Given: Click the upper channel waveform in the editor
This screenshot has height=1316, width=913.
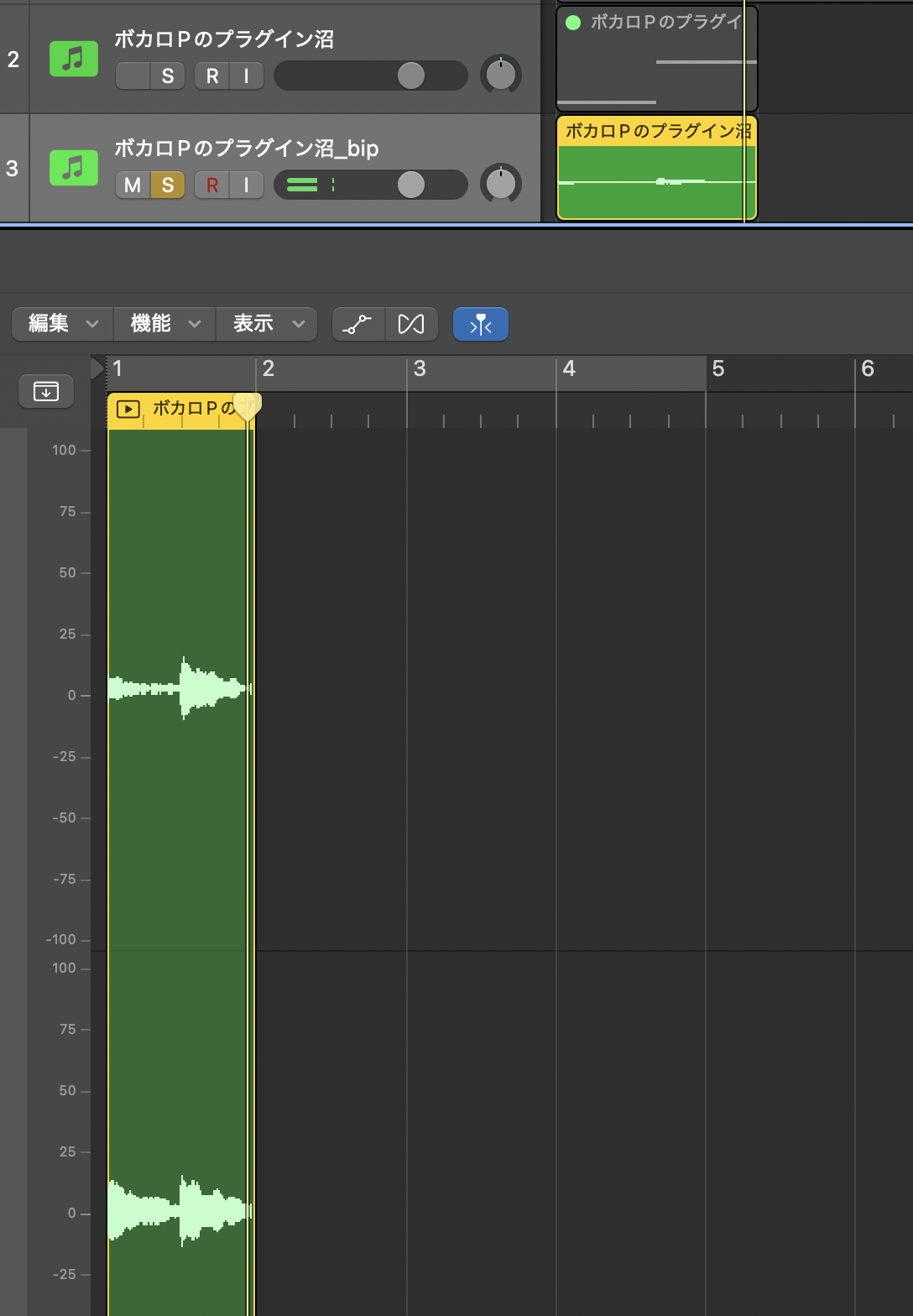Looking at the screenshot, I should point(179,688).
